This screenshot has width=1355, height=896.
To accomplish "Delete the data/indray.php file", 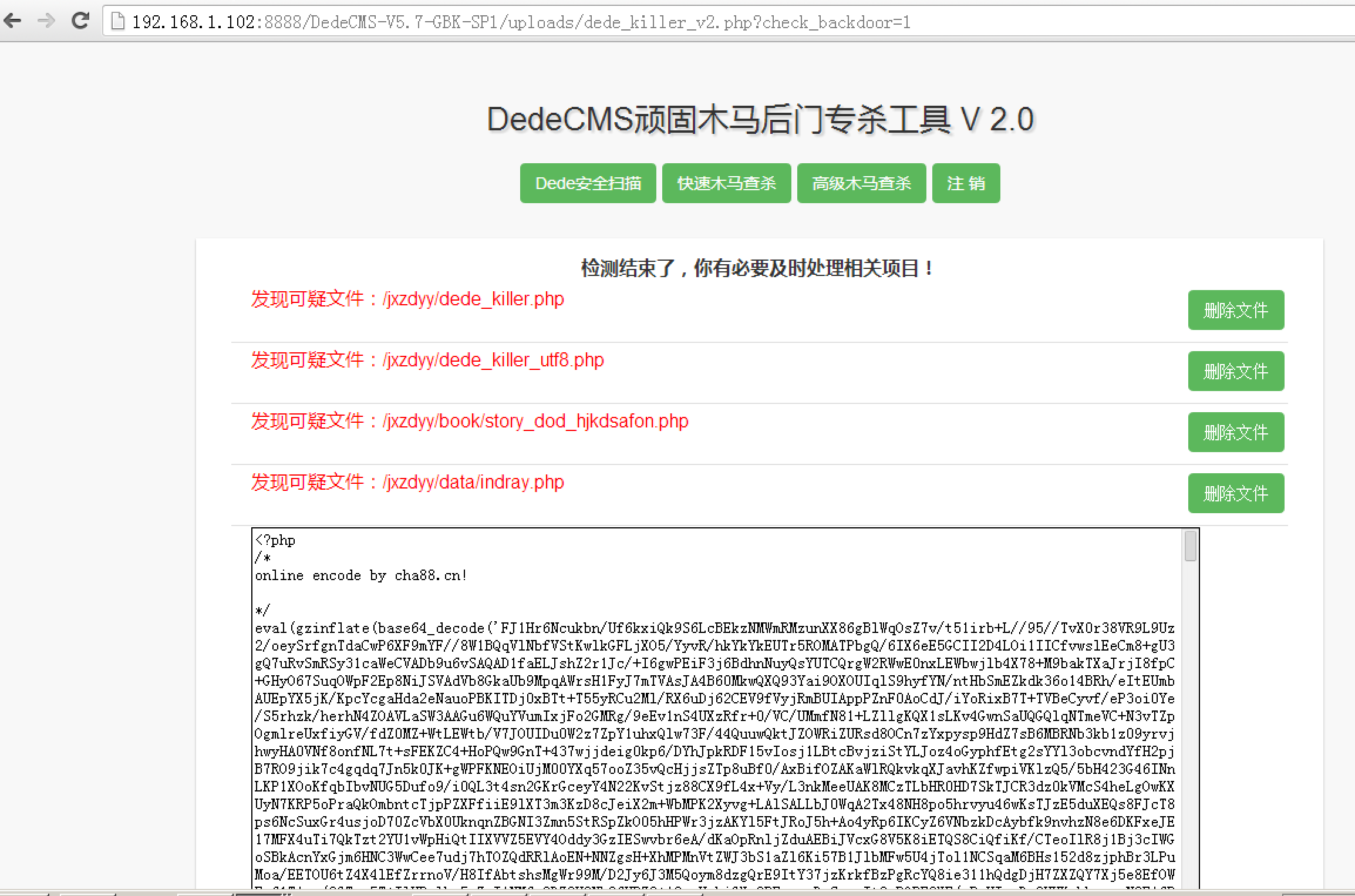I will click(1236, 493).
